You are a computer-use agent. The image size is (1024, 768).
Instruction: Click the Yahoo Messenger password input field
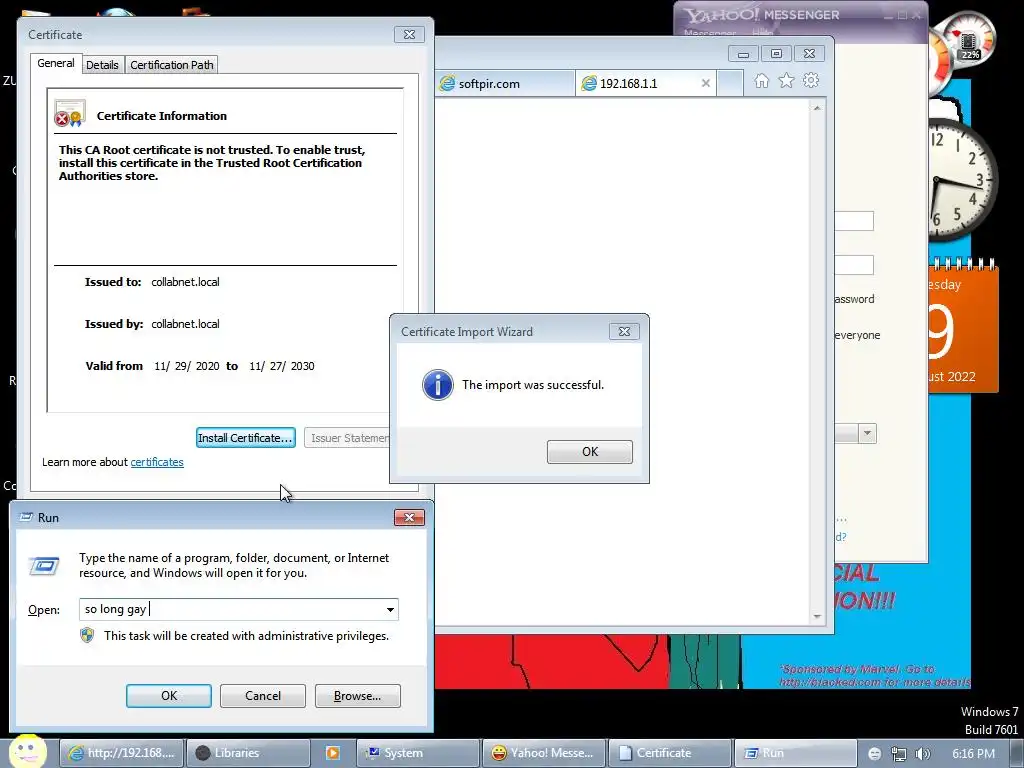(x=854, y=265)
